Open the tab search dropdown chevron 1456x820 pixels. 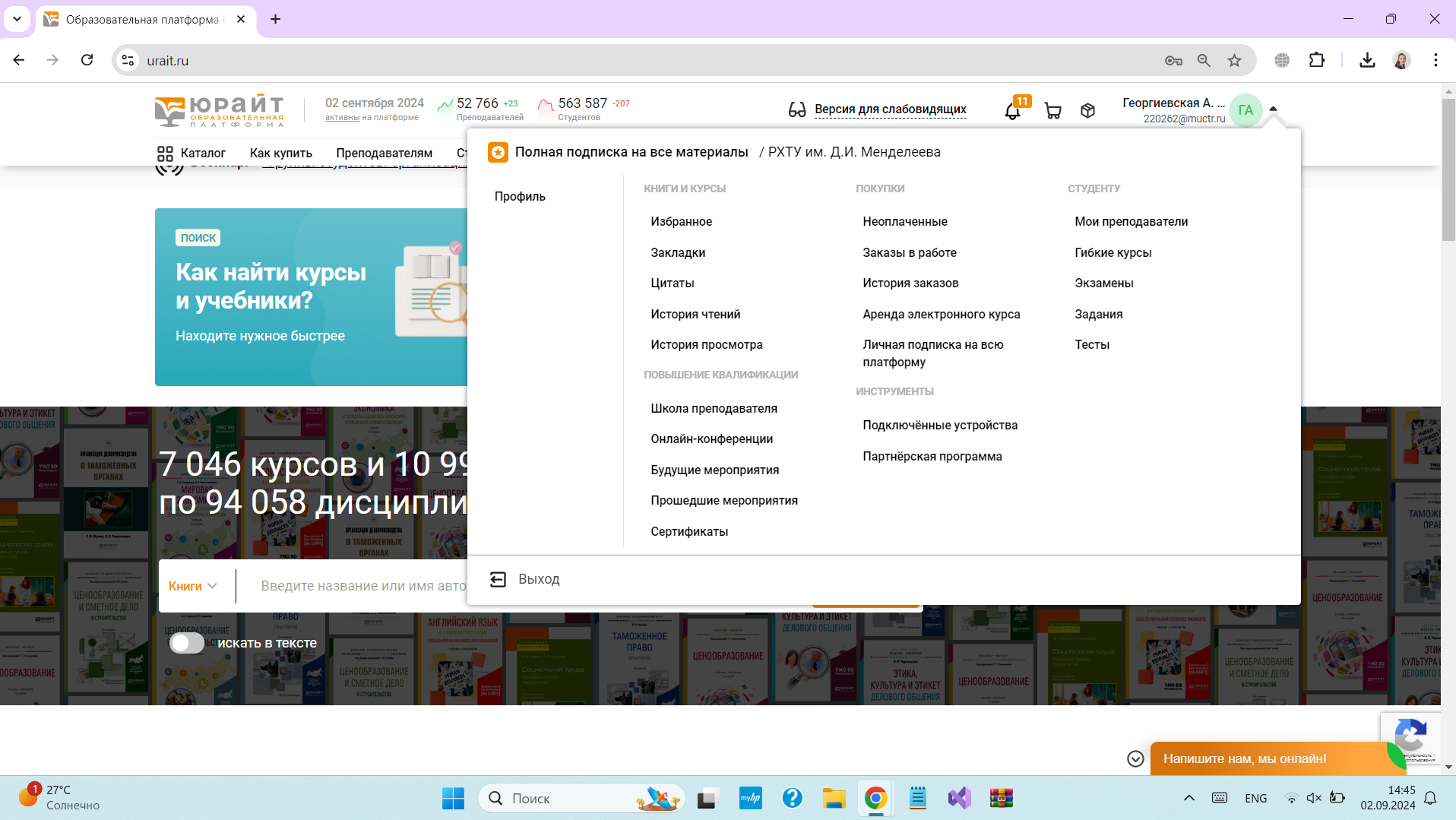(17, 19)
